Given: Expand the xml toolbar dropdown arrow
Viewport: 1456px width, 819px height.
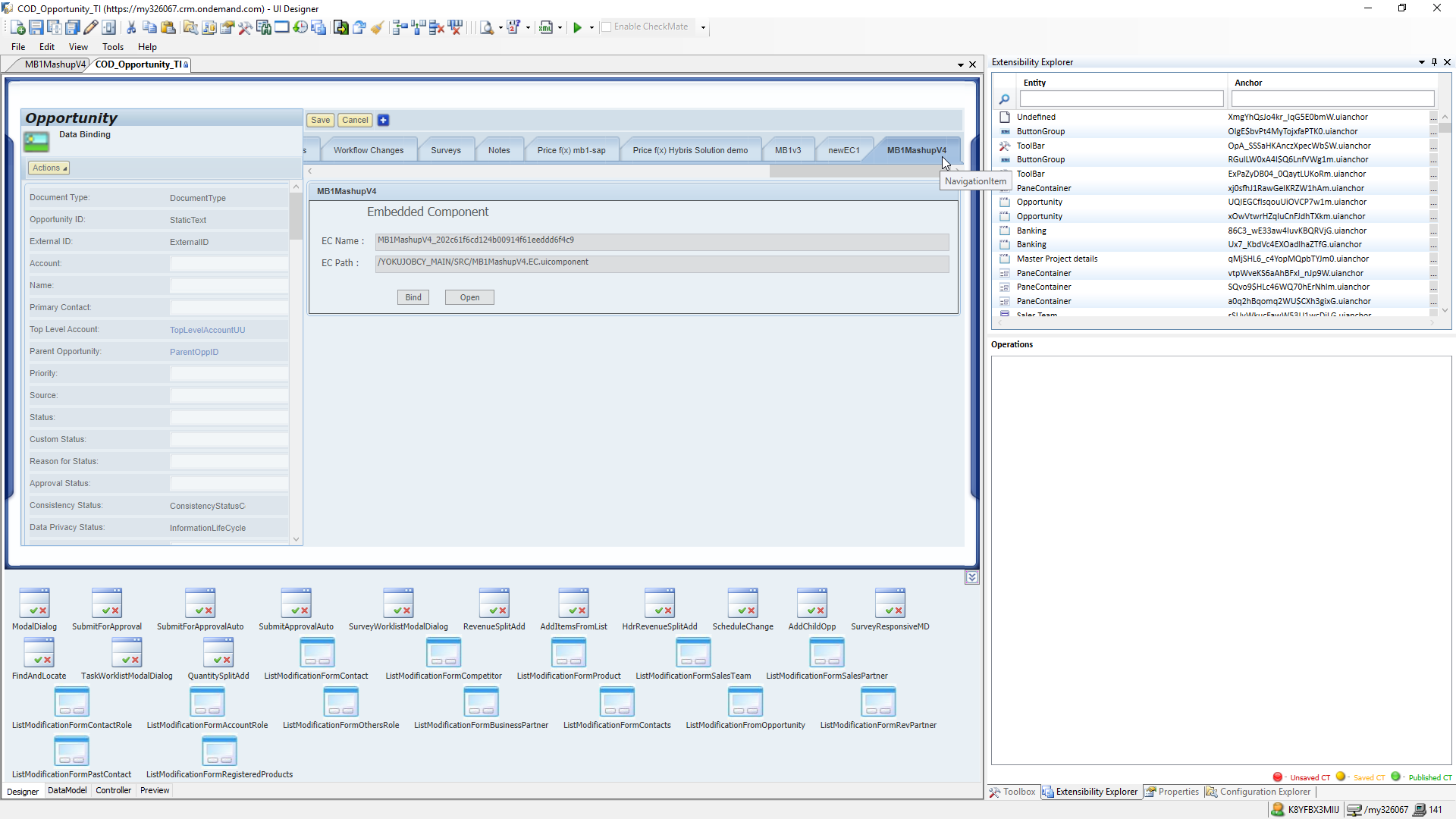Looking at the screenshot, I should point(560,27).
